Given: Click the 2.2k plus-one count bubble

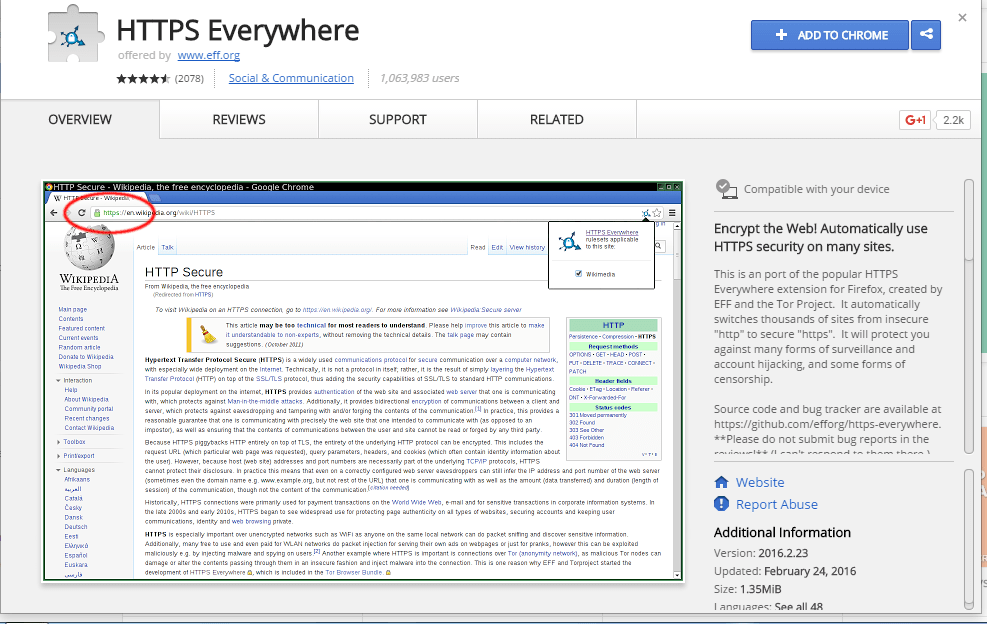Looking at the screenshot, I should click(x=953, y=120).
